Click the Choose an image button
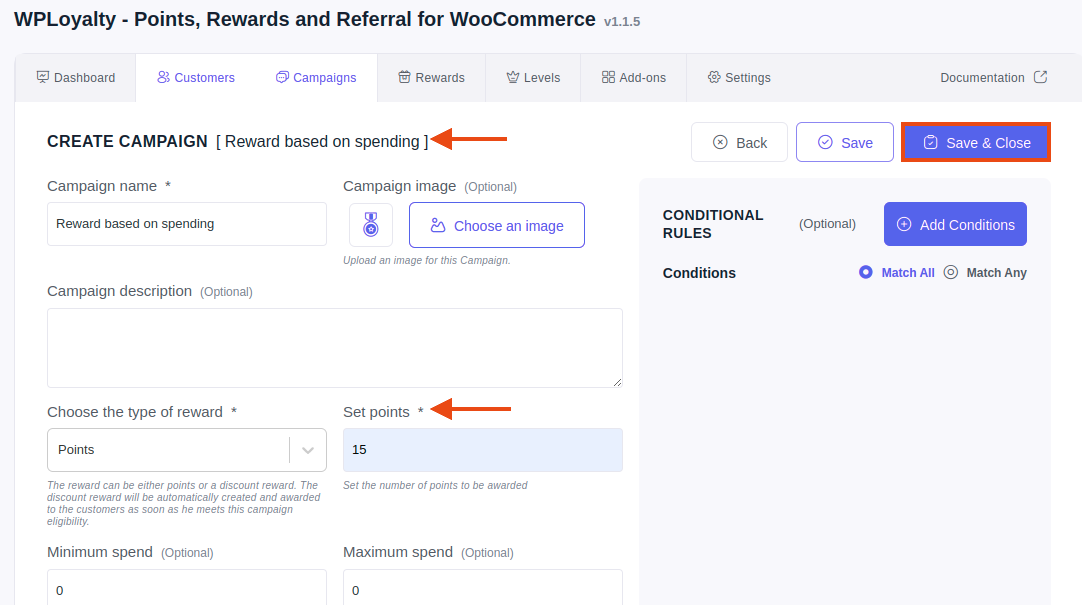Viewport: 1082px width, 605px height. (x=497, y=225)
